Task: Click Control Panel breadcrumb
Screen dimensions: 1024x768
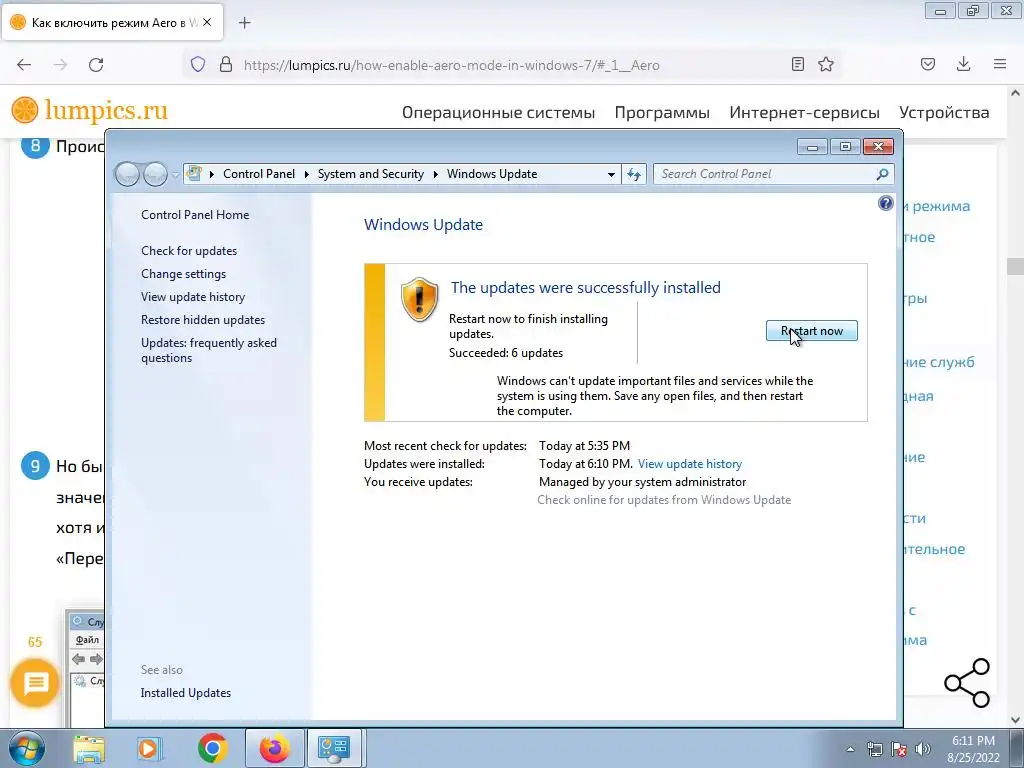Action: (259, 174)
